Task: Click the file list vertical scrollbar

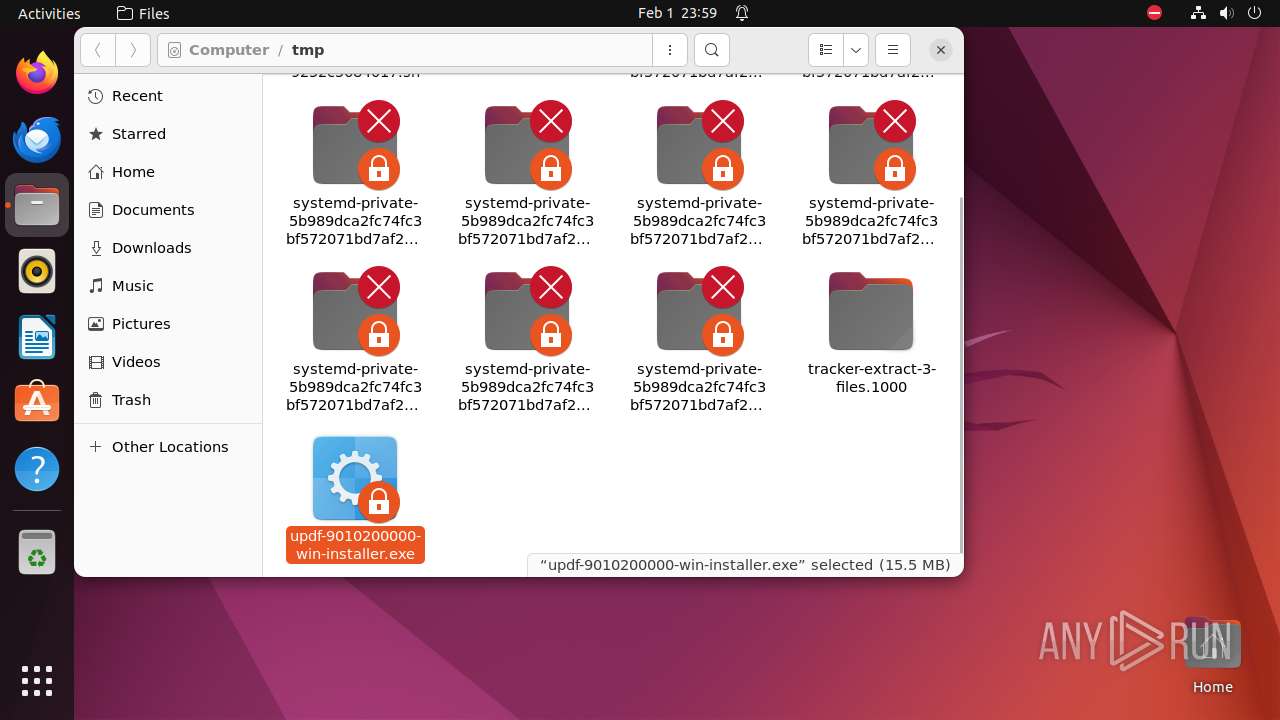Action: [x=960, y=373]
